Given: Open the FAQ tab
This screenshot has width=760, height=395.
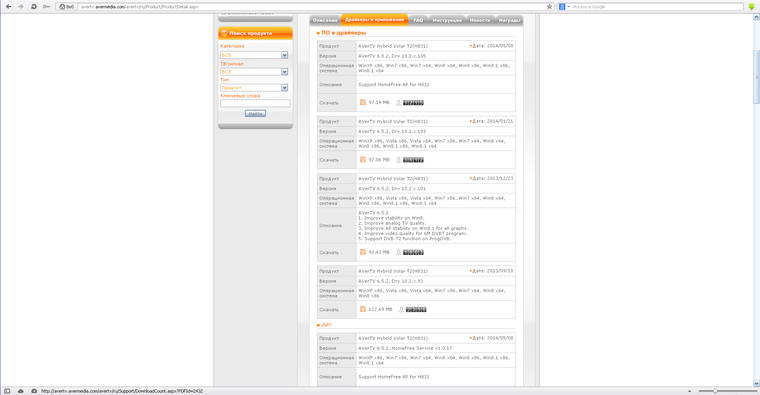Looking at the screenshot, I should coord(418,20).
